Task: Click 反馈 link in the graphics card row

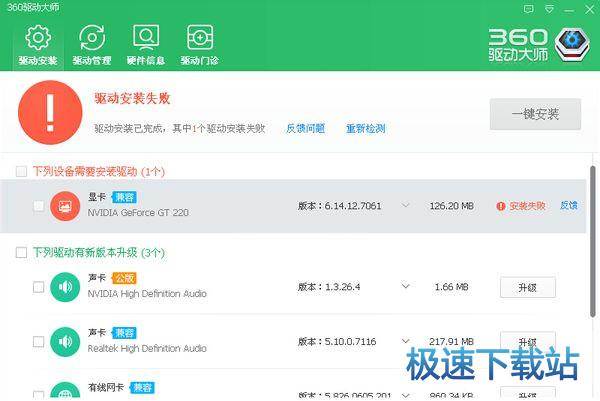Action: pos(569,205)
